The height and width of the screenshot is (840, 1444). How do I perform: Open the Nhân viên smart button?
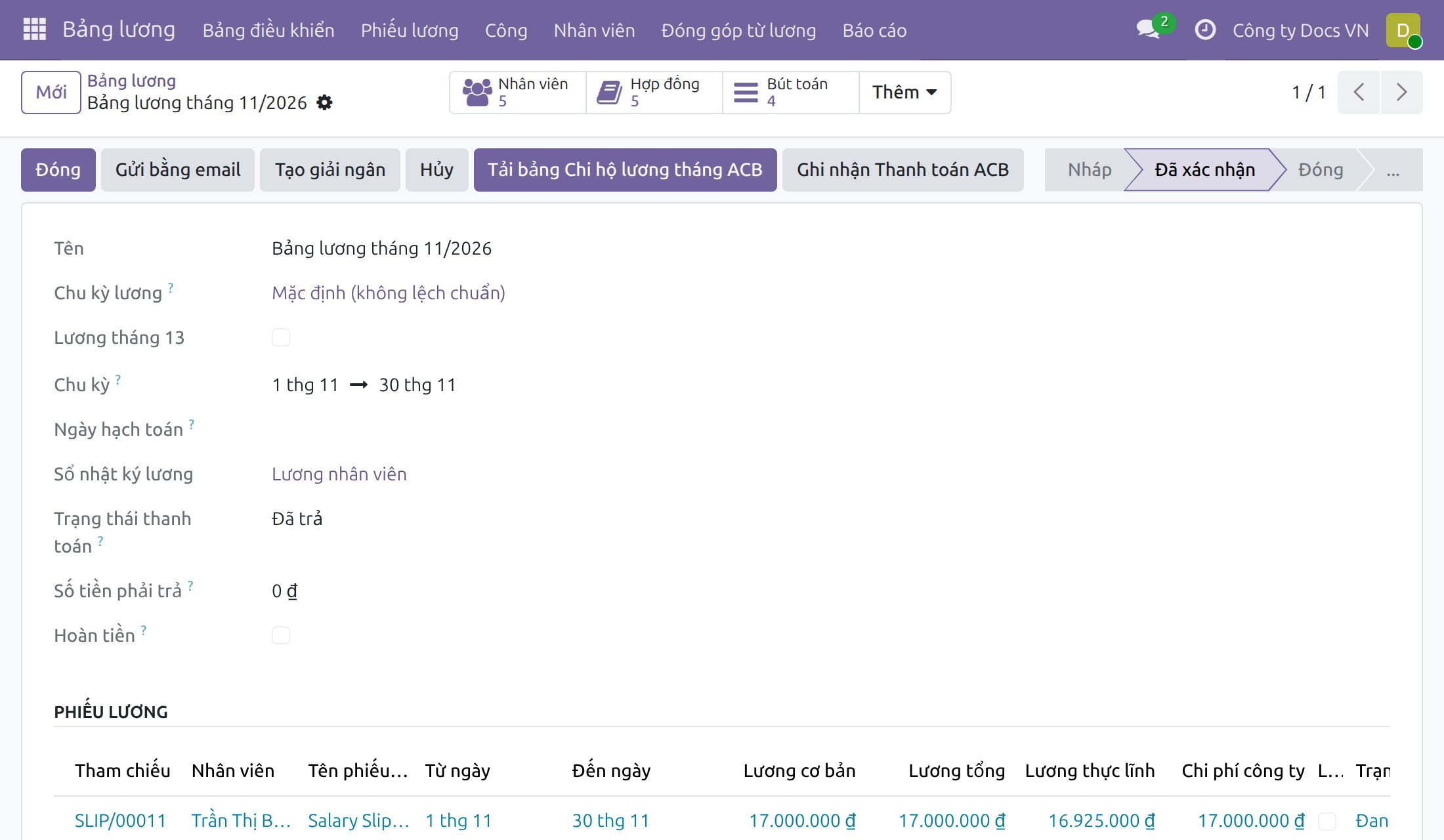pyautogui.click(x=518, y=93)
